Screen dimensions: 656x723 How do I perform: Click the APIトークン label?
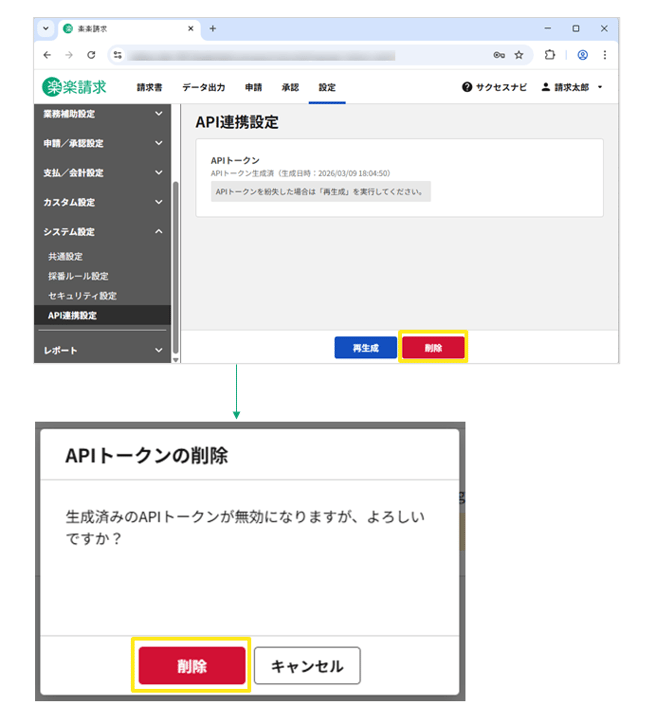[x=235, y=160]
